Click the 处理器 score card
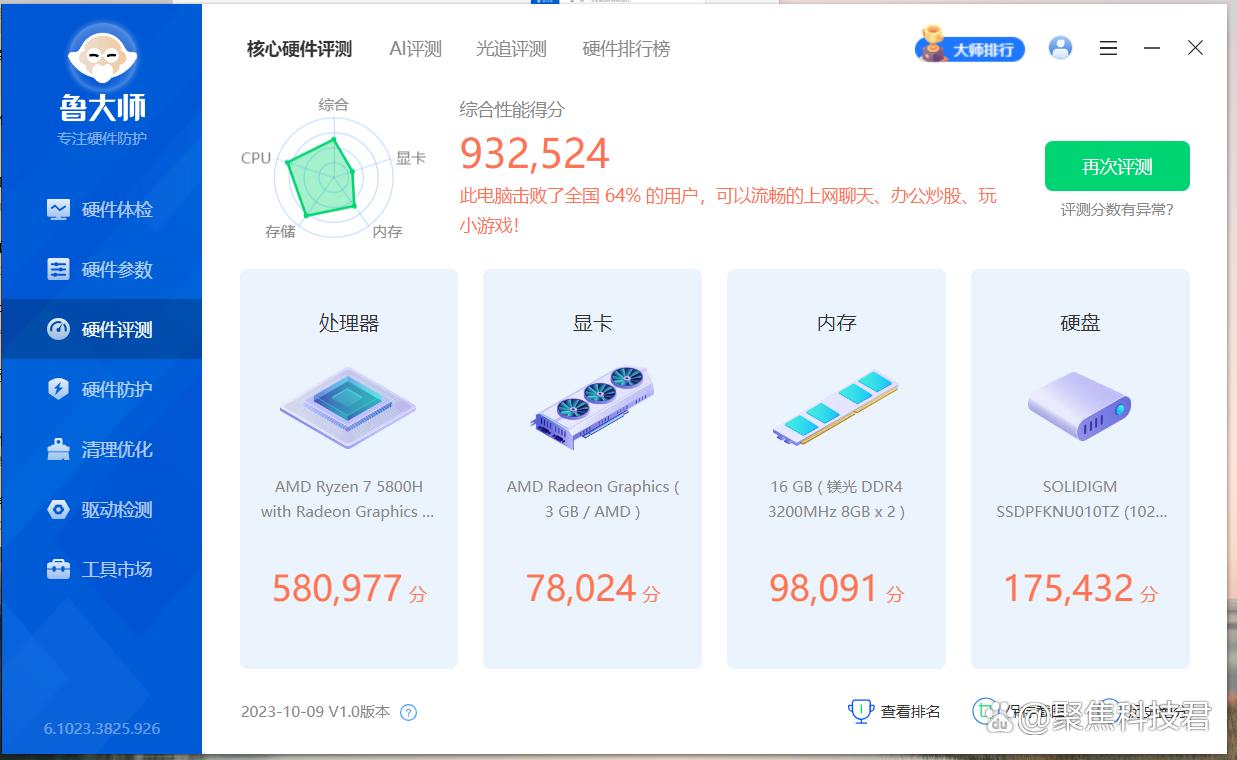The width and height of the screenshot is (1237, 760). (x=349, y=468)
